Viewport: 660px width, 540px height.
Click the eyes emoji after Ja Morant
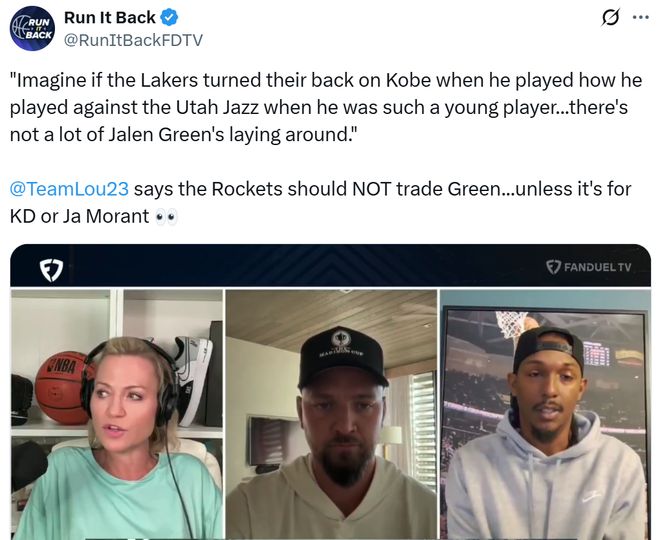166,217
